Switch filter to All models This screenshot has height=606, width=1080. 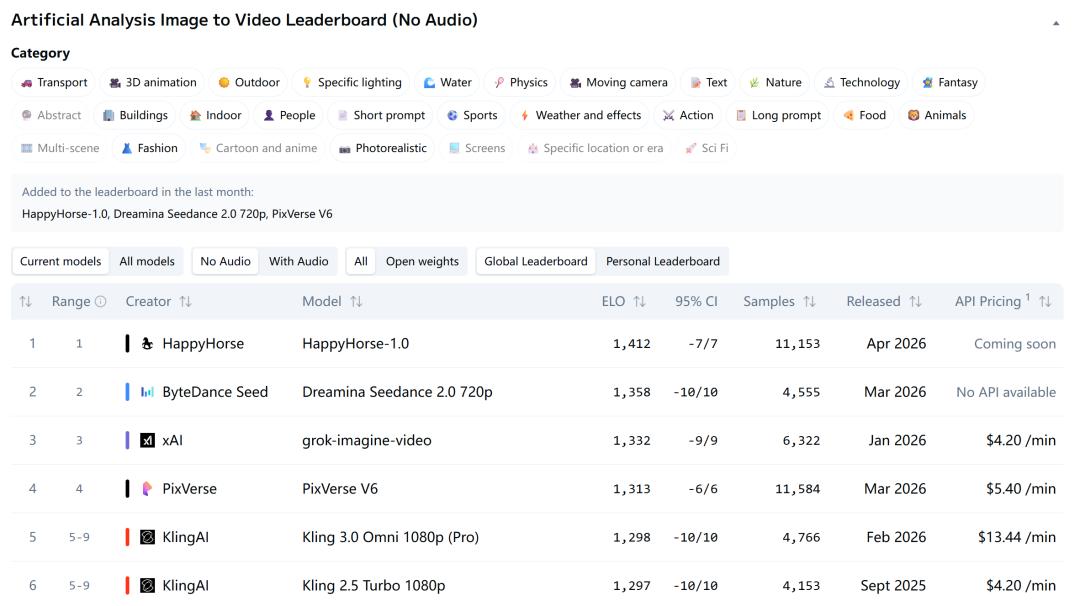pos(147,261)
